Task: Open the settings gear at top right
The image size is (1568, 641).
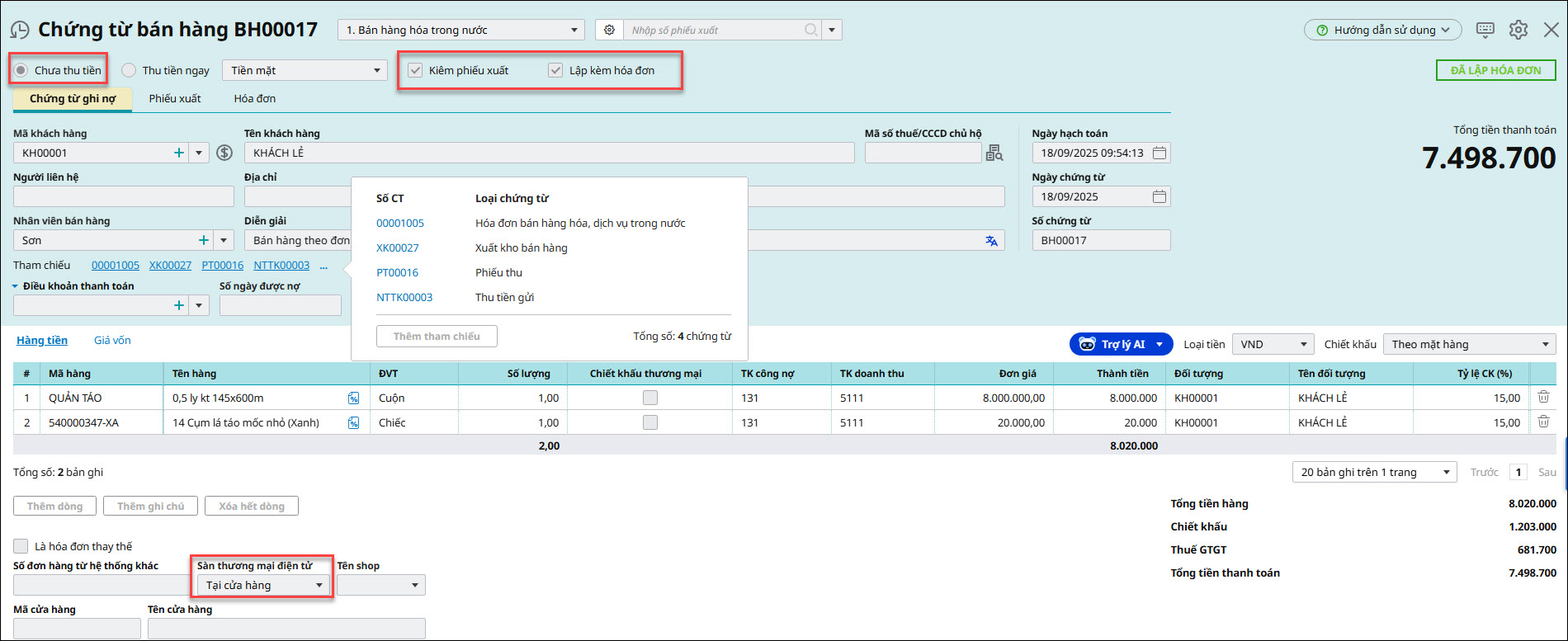Action: point(1518,31)
